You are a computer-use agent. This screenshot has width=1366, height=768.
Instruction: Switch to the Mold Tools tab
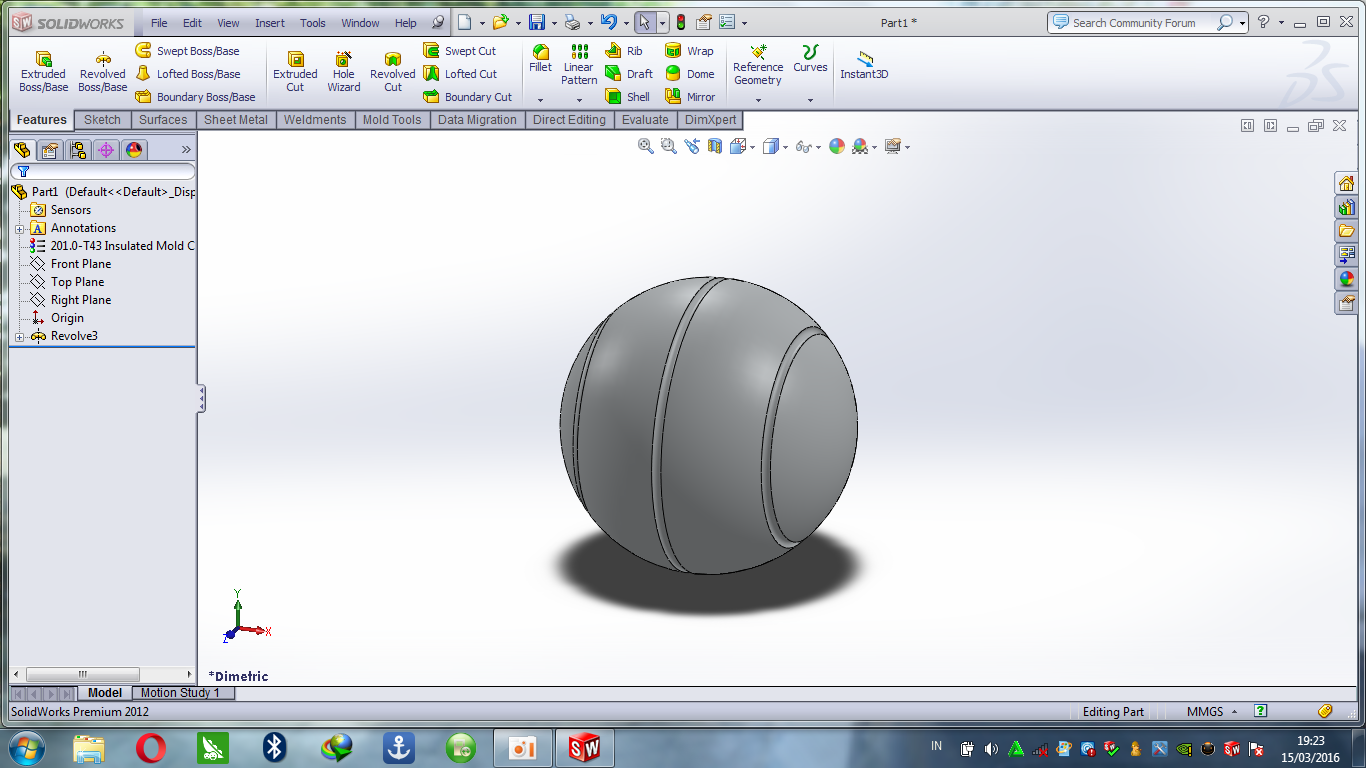(391, 119)
